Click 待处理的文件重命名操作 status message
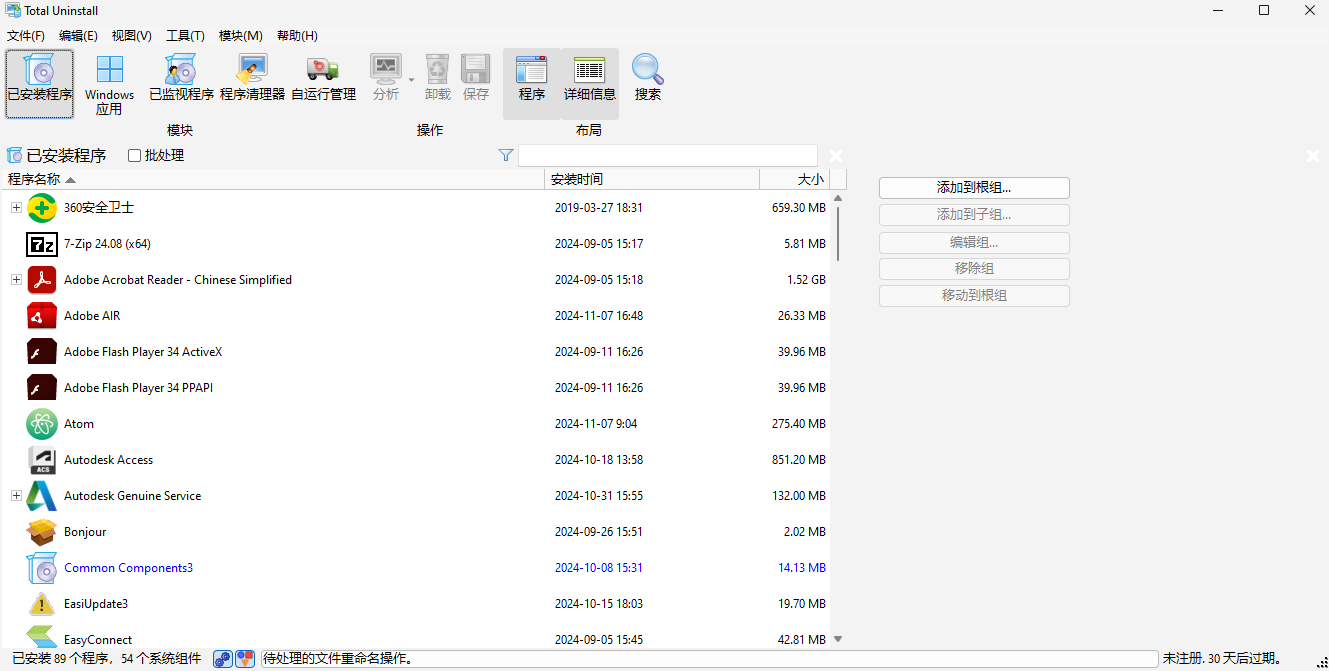Image resolution: width=1329 pixels, height=671 pixels. coord(339,659)
